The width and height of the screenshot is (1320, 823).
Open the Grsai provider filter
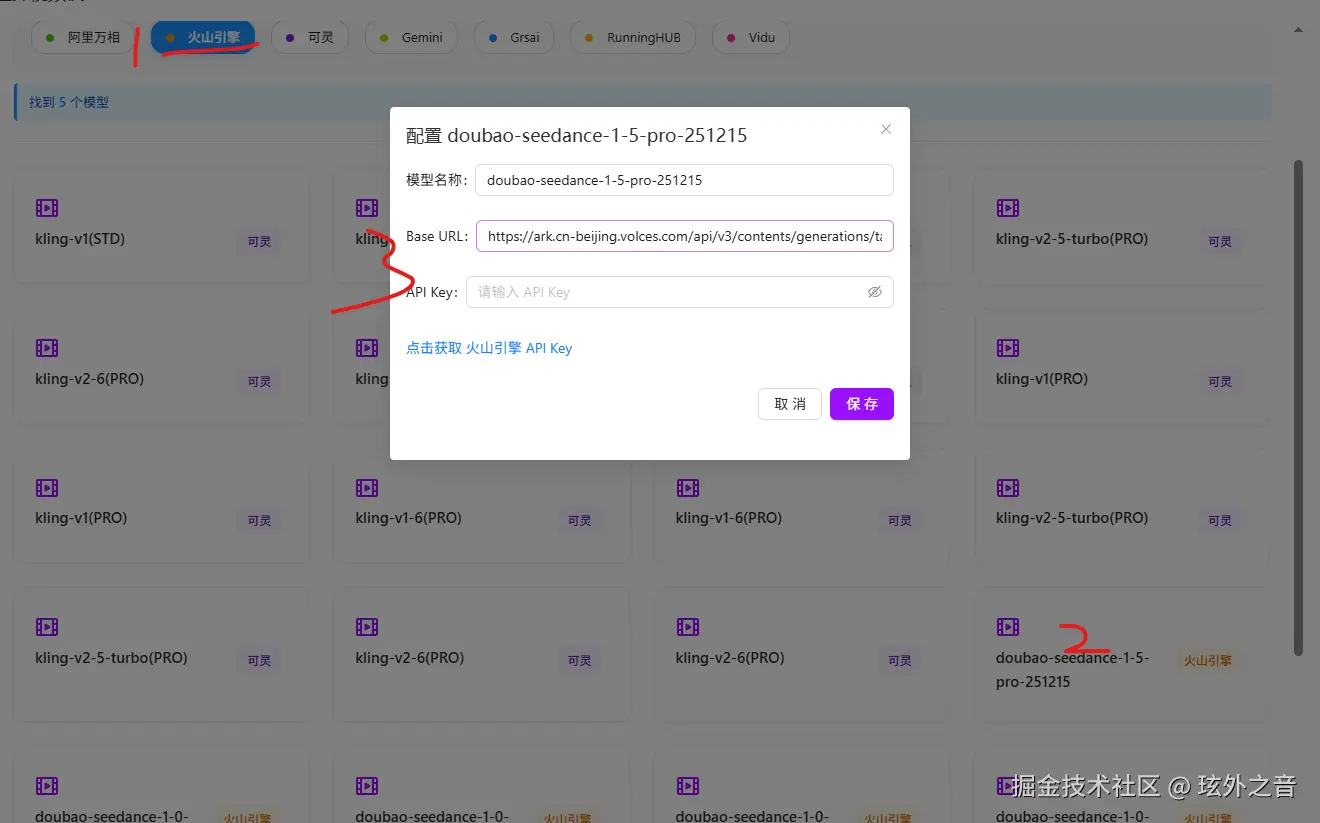(x=513, y=37)
